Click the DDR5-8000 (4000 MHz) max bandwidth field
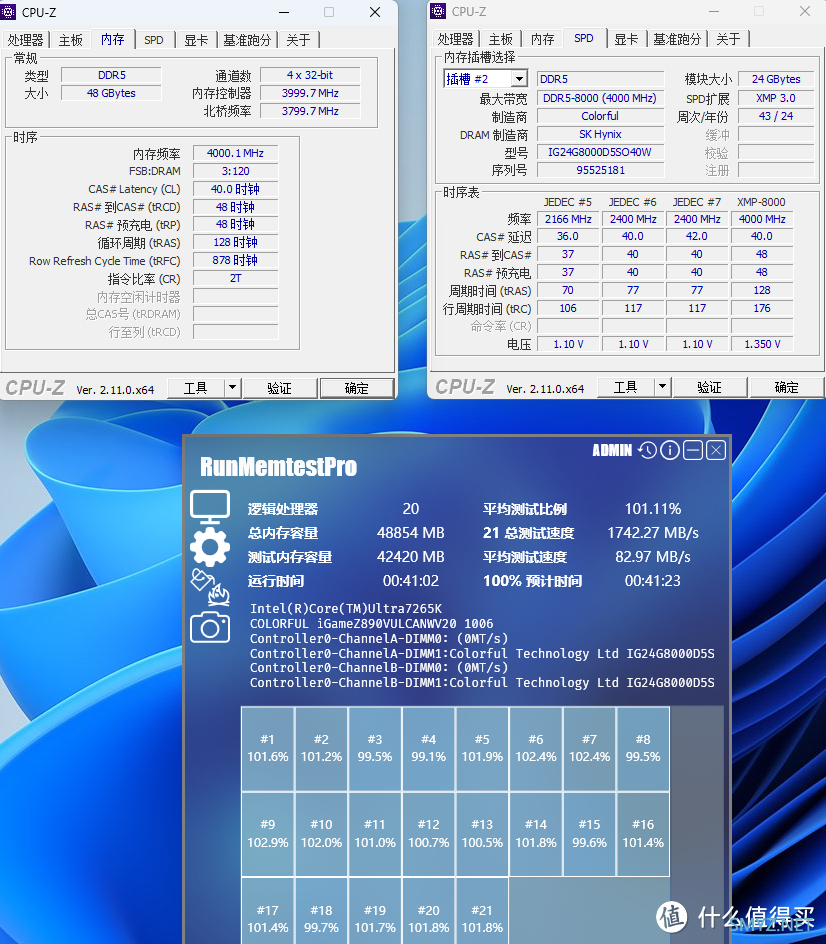Viewport: 826px width, 944px height. pos(600,98)
